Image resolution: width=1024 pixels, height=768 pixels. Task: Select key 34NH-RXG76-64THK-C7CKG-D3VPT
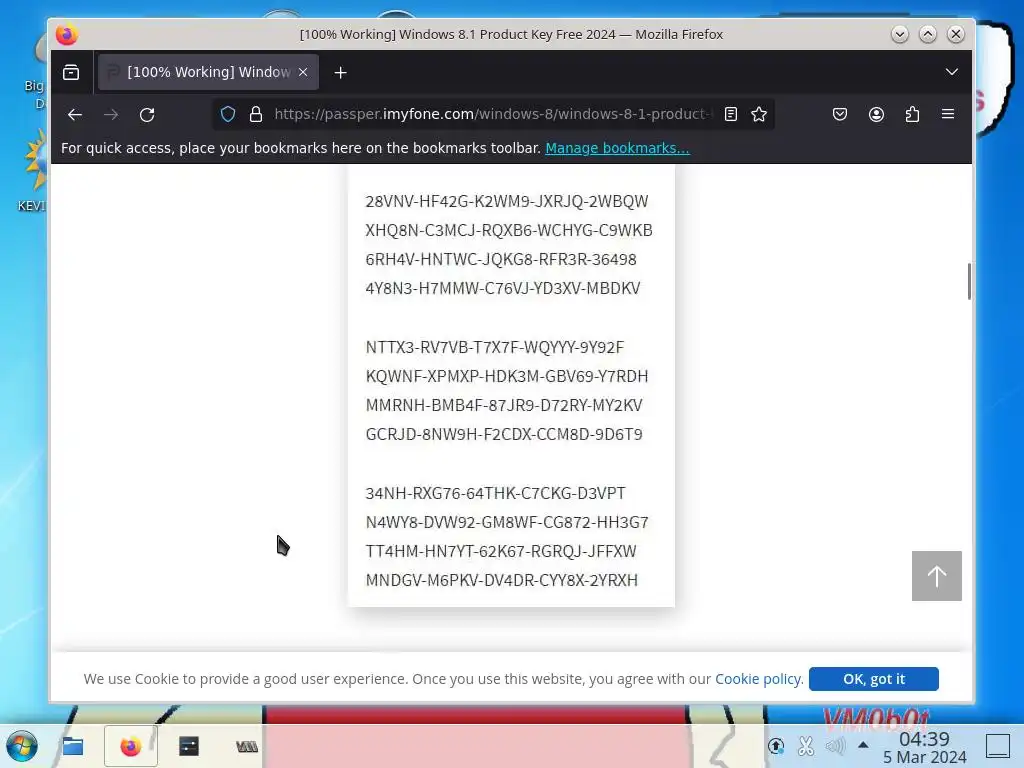coord(495,493)
